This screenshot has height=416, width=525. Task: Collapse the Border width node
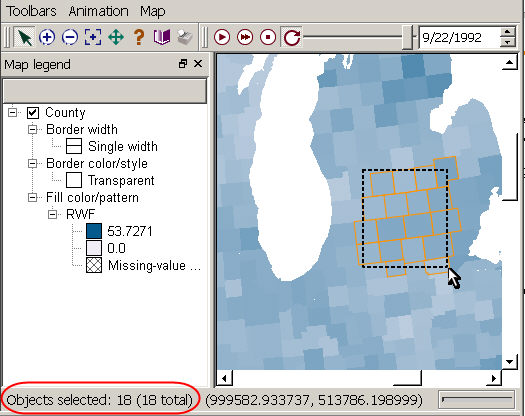[x=32, y=129]
